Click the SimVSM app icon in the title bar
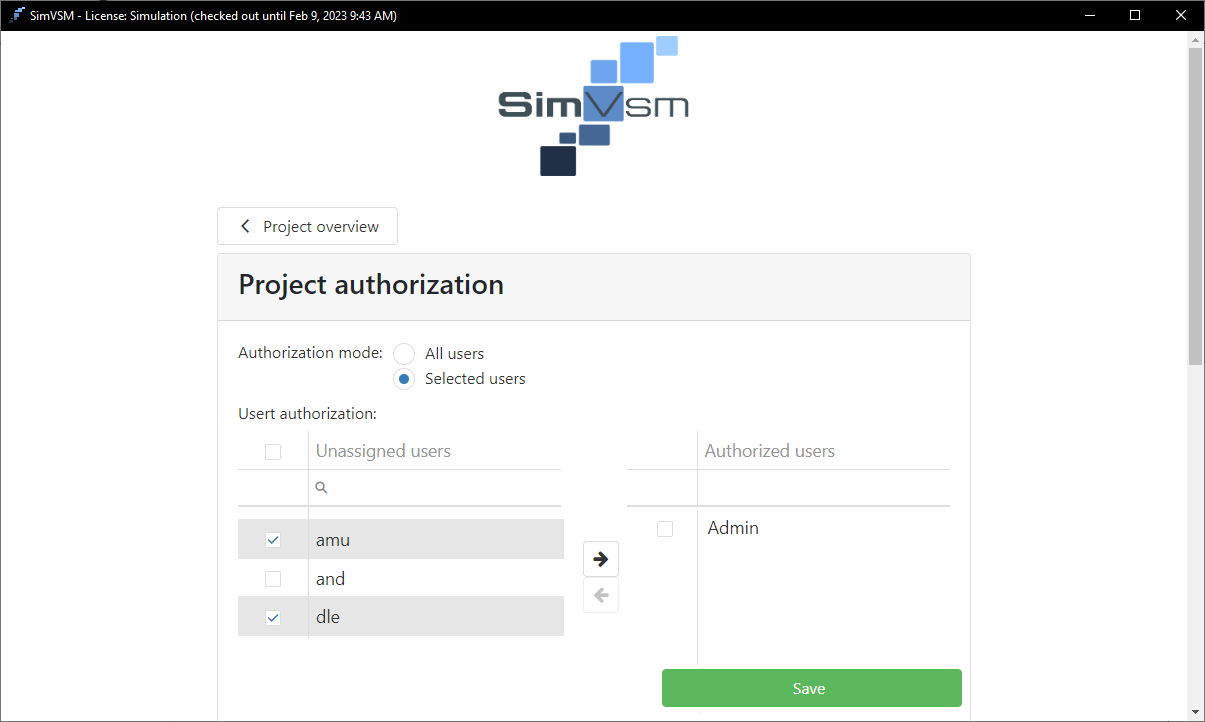The image size is (1205, 722). (x=16, y=15)
